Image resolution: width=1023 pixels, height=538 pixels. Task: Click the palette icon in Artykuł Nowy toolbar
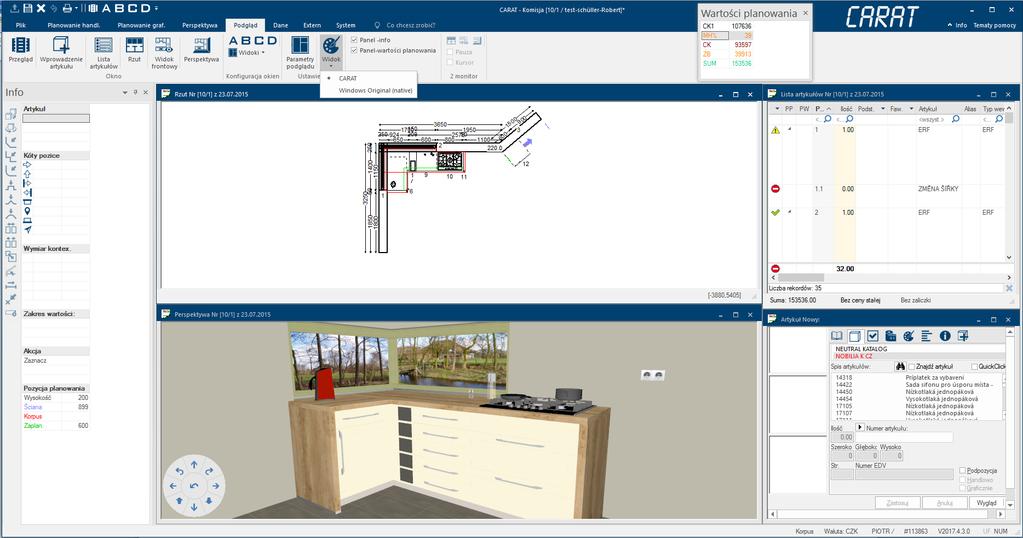(909, 336)
